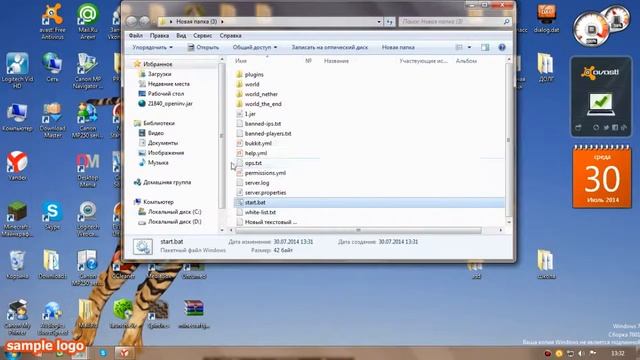Sort by the Альбом column header

[x=466, y=61]
